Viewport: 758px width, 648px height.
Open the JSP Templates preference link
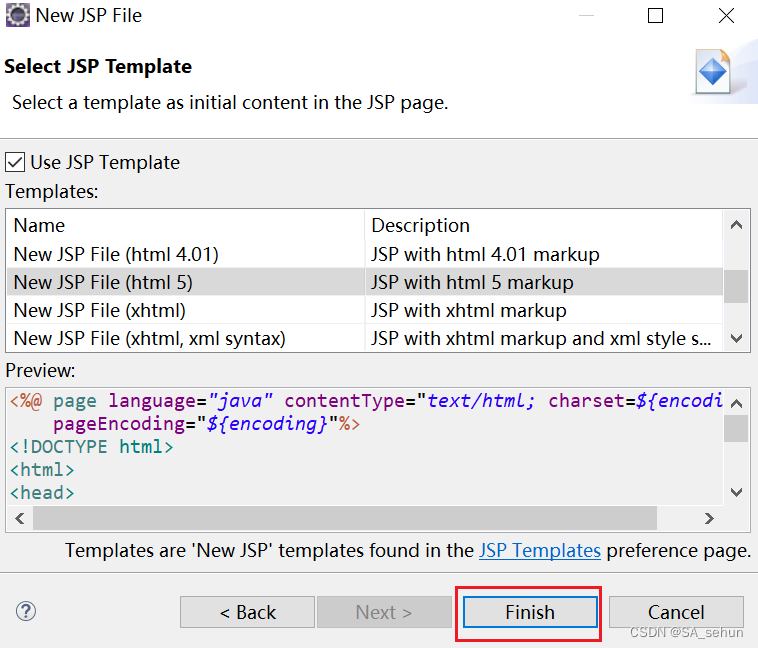(x=540, y=550)
